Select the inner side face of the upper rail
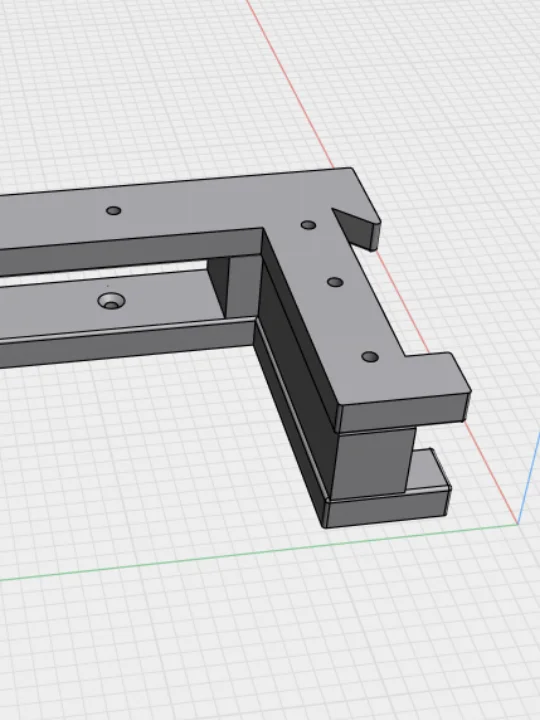Screen dimensions: 540x720 click(131, 252)
